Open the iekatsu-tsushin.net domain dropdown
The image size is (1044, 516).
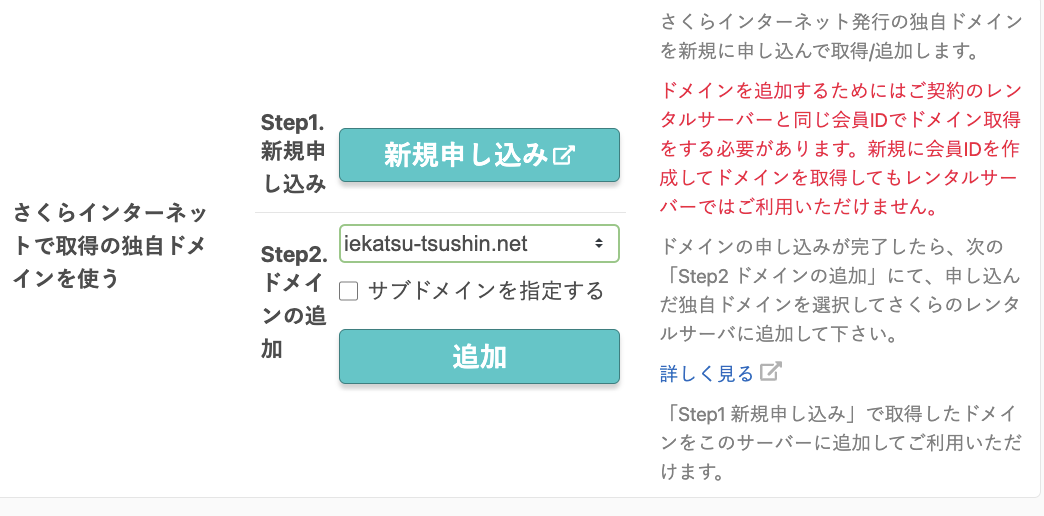tap(479, 244)
